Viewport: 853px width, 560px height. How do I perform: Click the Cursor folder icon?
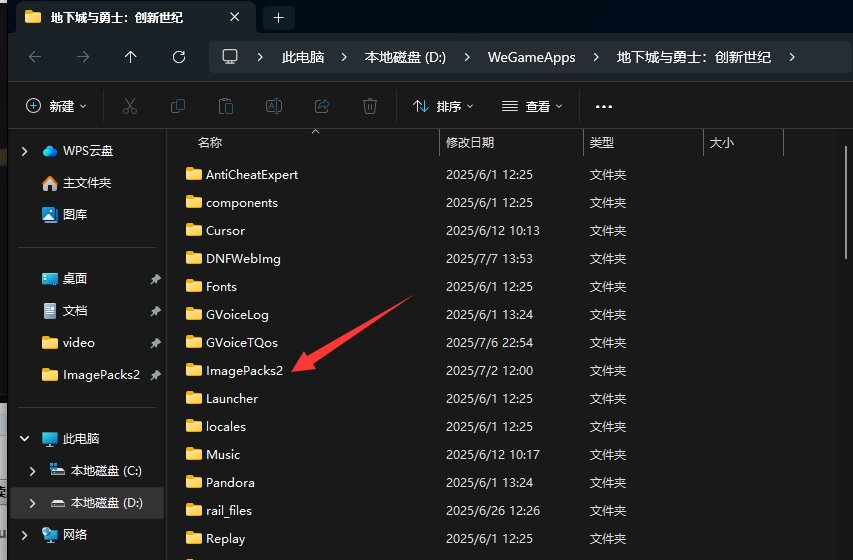[x=194, y=230]
